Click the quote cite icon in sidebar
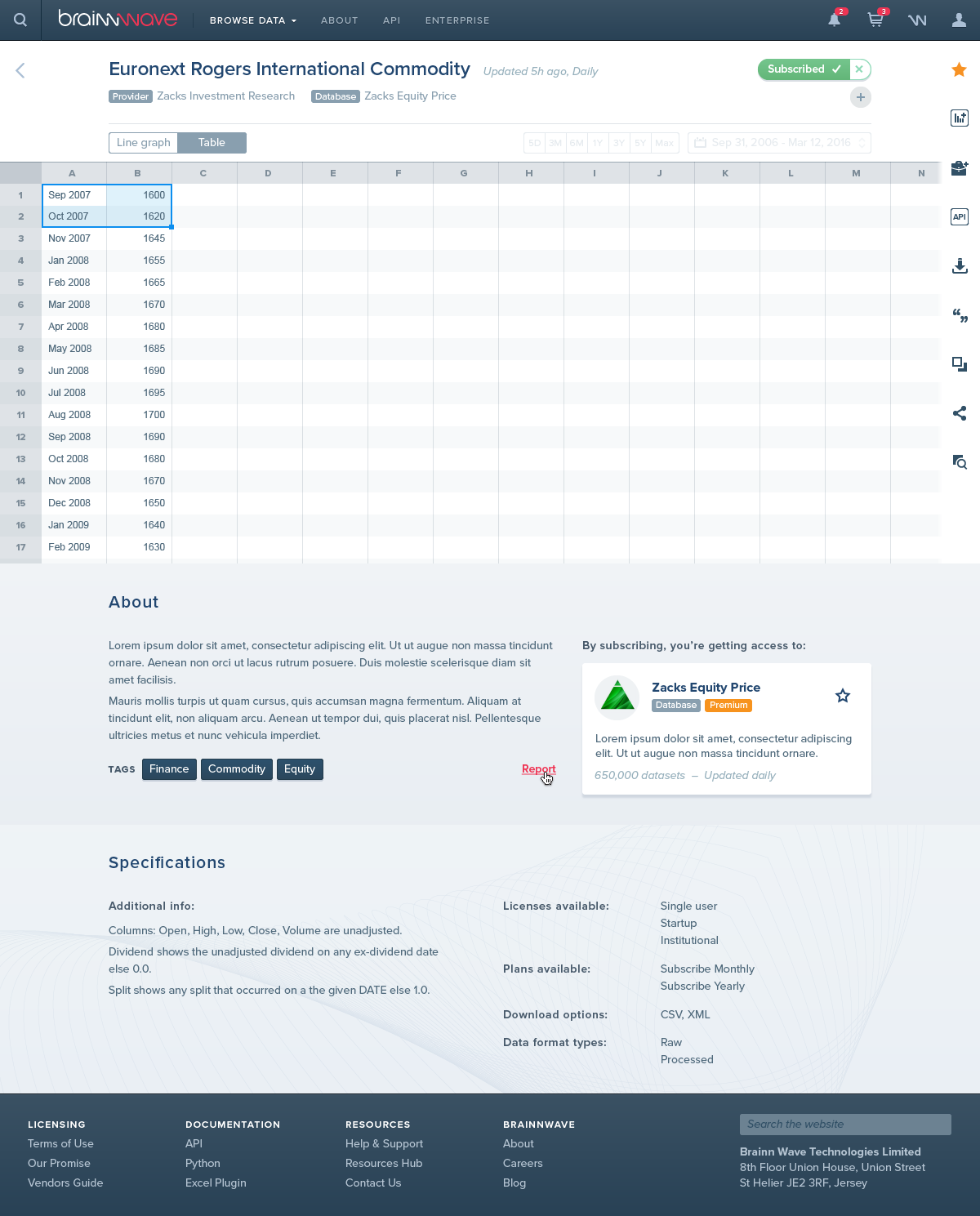980x1216 pixels. click(x=960, y=316)
